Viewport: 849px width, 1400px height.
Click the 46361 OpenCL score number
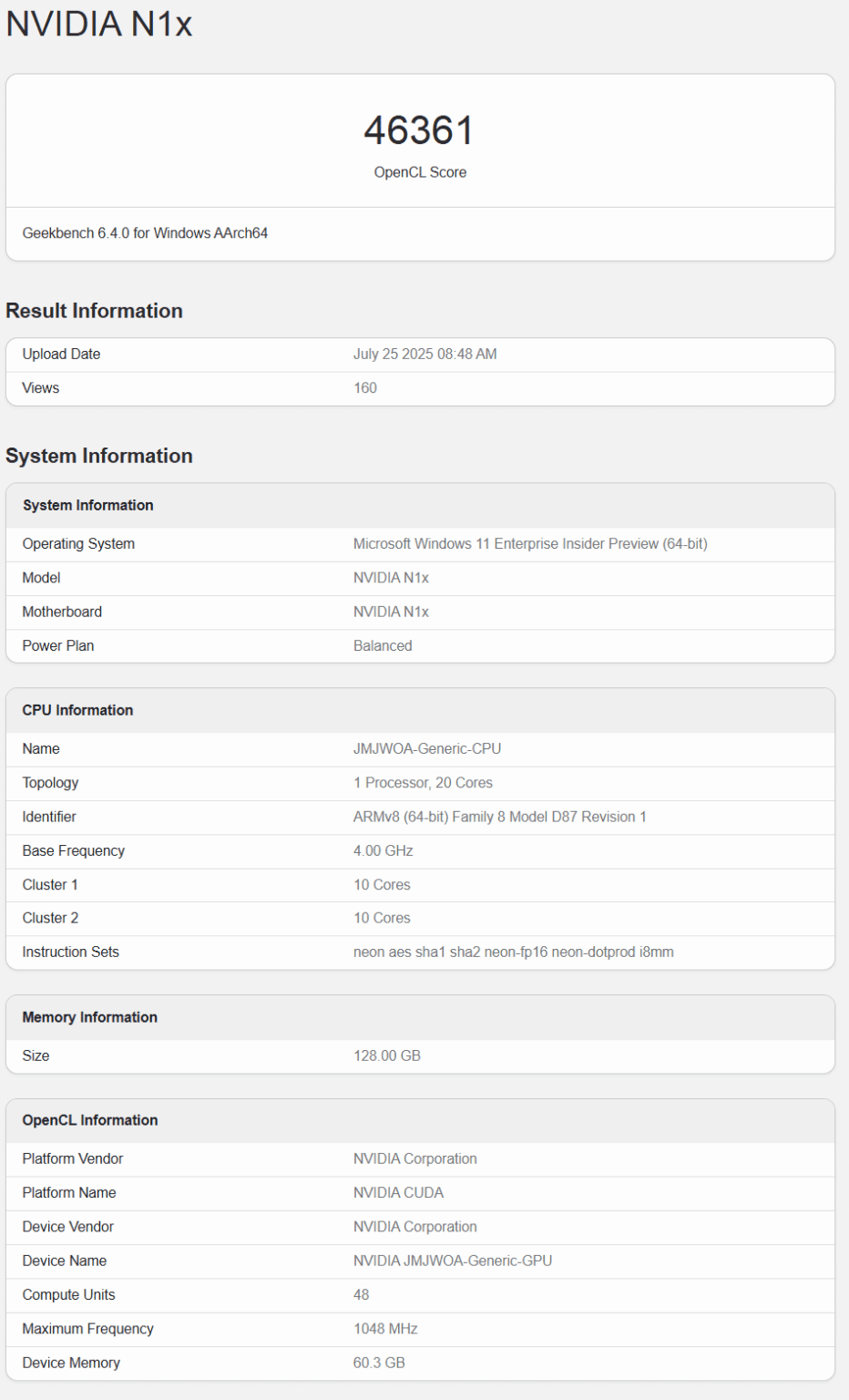419,130
